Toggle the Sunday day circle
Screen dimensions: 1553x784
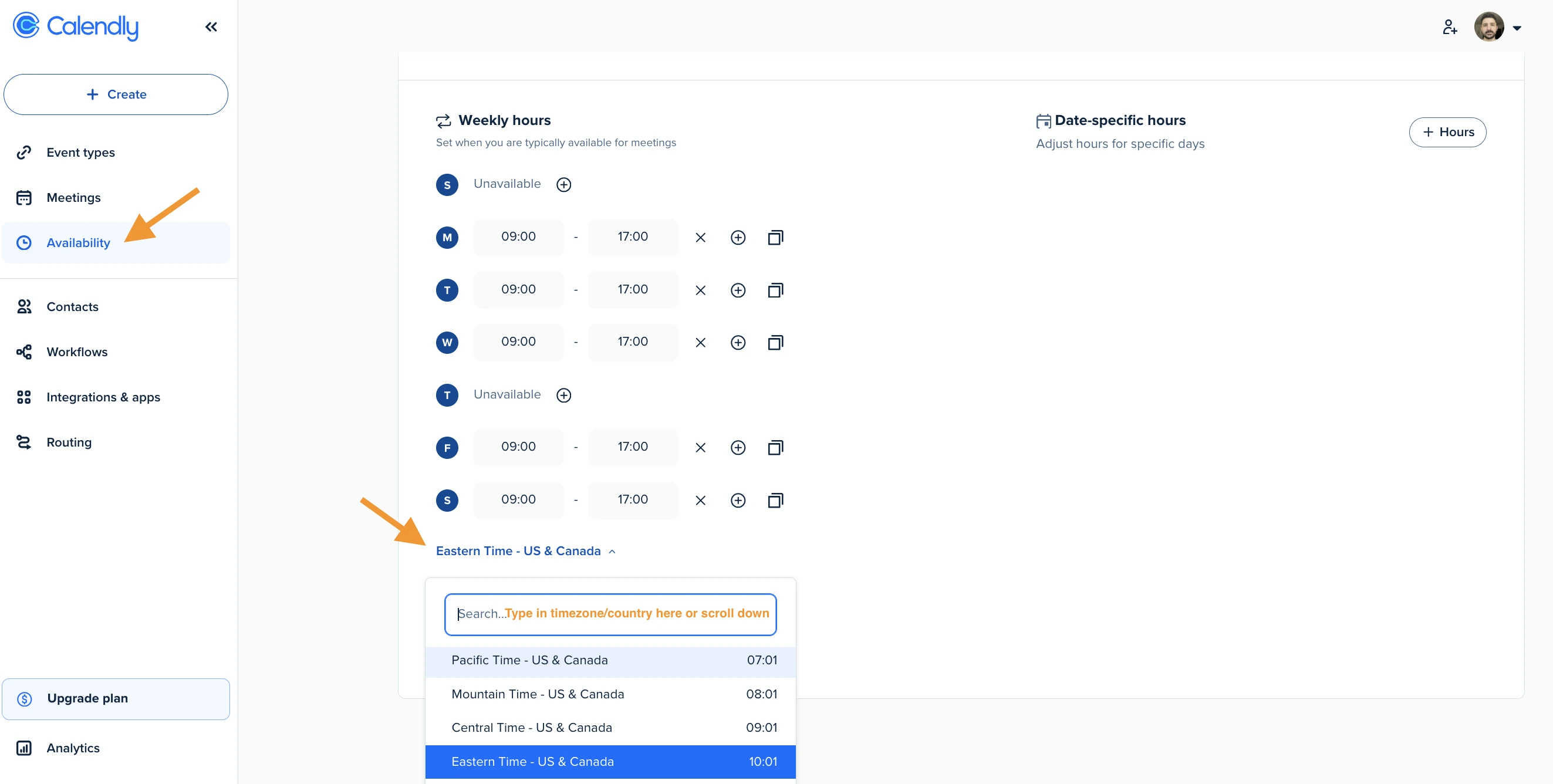[447, 184]
